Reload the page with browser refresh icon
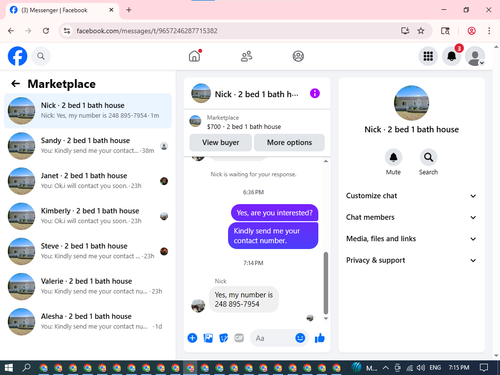 click(x=46, y=31)
